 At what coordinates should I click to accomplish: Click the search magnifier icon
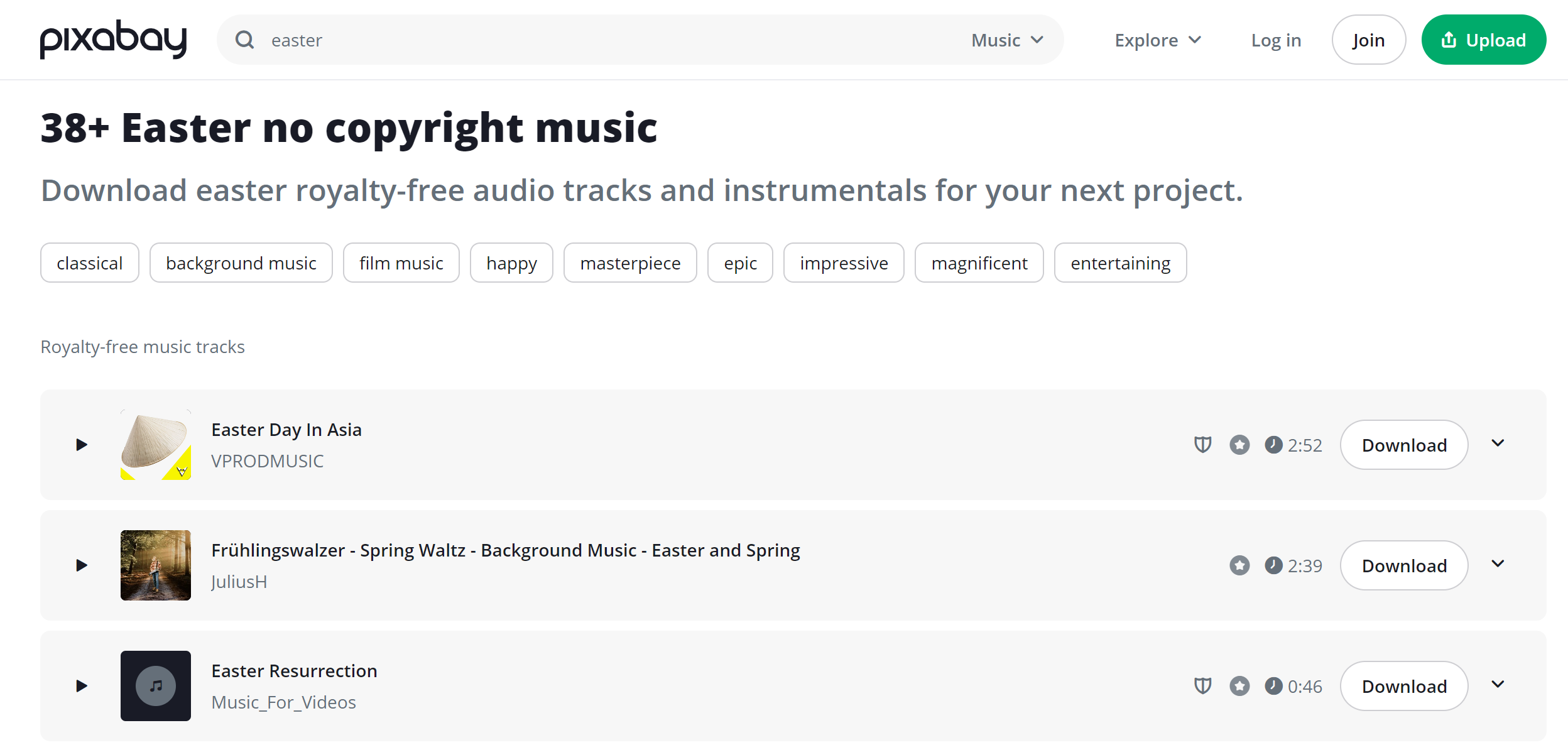244,40
